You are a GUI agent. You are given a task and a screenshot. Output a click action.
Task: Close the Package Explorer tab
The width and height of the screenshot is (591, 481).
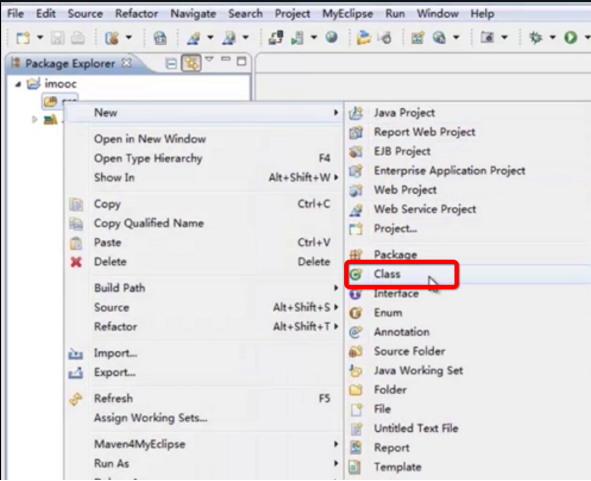point(127,63)
